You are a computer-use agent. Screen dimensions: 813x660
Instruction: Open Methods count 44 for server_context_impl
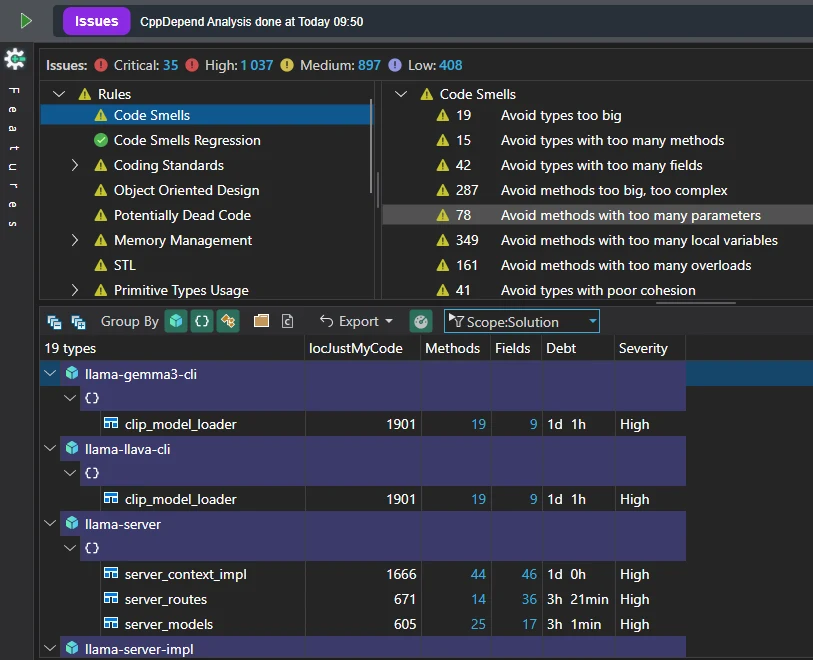(478, 574)
